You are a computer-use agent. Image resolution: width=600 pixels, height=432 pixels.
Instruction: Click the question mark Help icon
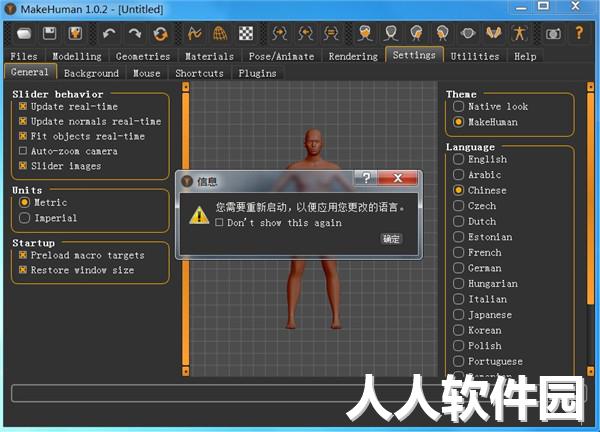click(579, 33)
